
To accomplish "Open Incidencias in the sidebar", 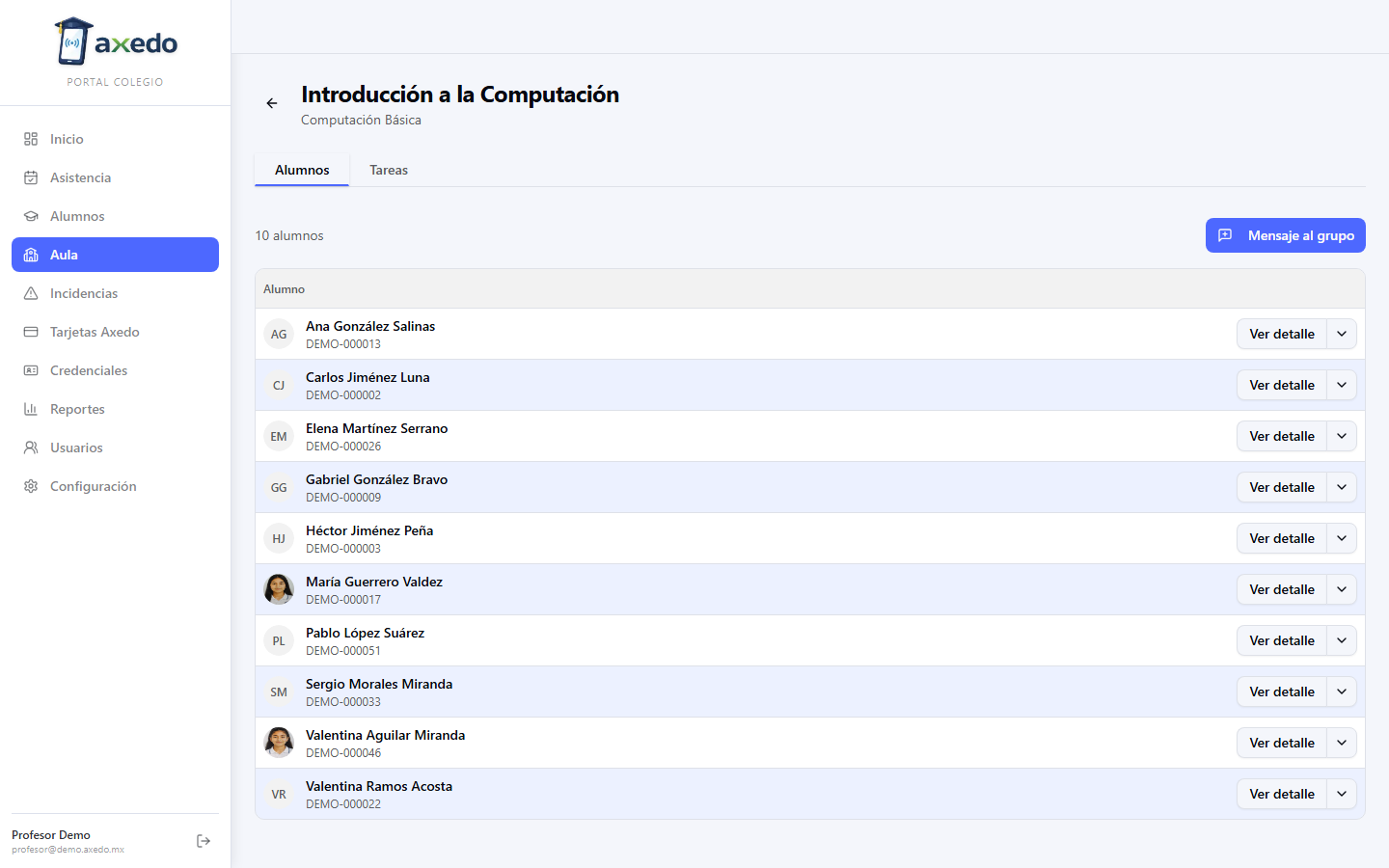I will click(x=115, y=293).
